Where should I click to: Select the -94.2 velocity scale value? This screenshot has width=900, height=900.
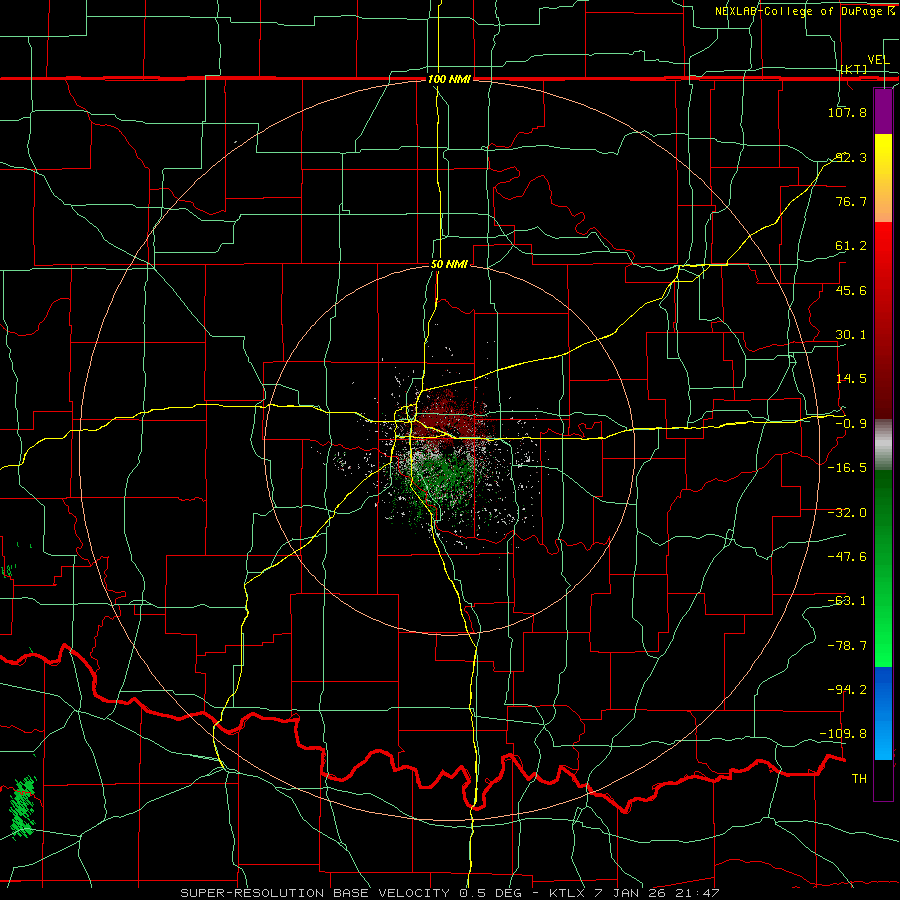click(x=847, y=689)
